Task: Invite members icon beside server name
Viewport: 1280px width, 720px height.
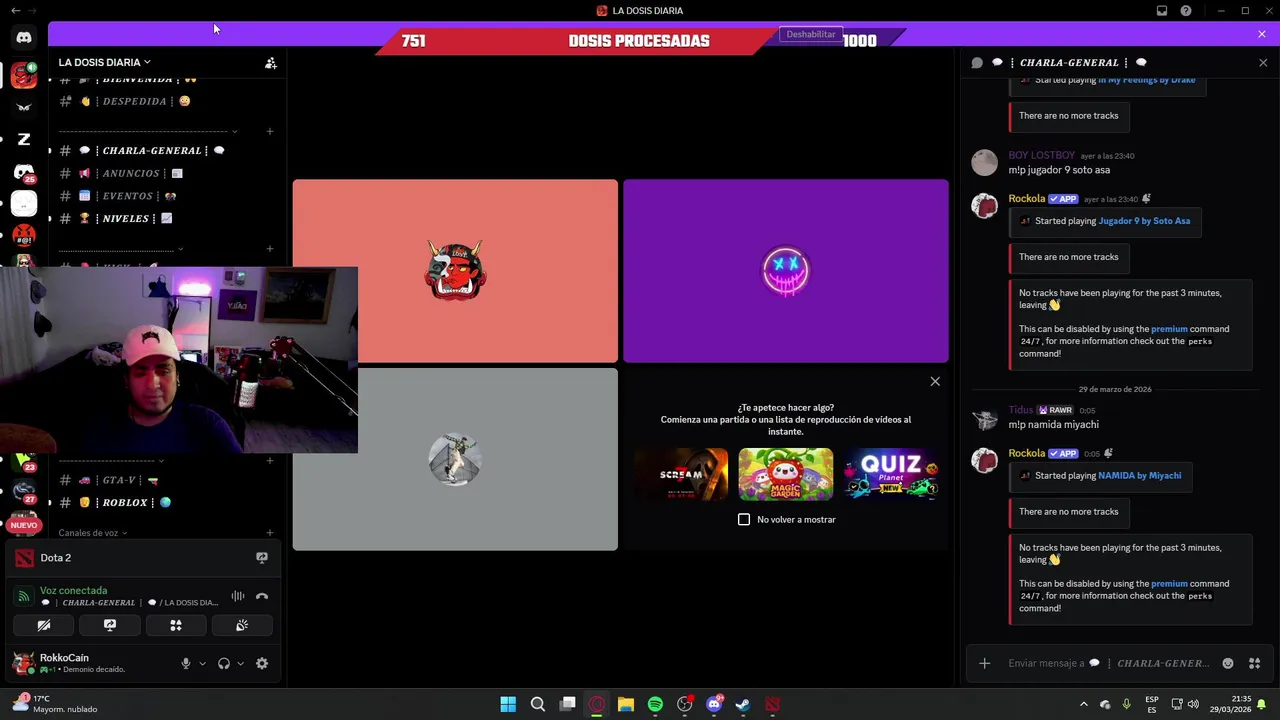Action: click(270, 62)
